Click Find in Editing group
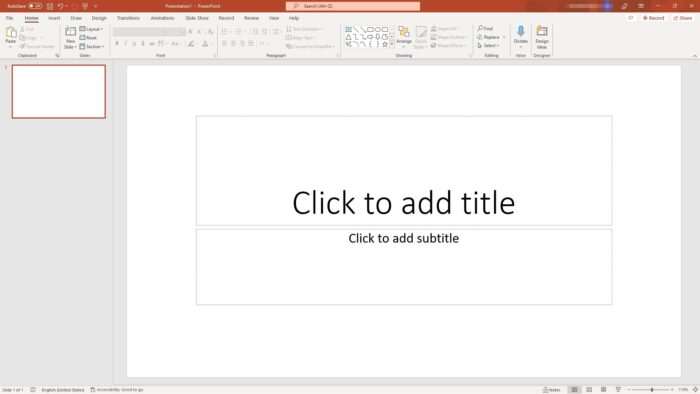This screenshot has width=700, height=394. [485, 29]
